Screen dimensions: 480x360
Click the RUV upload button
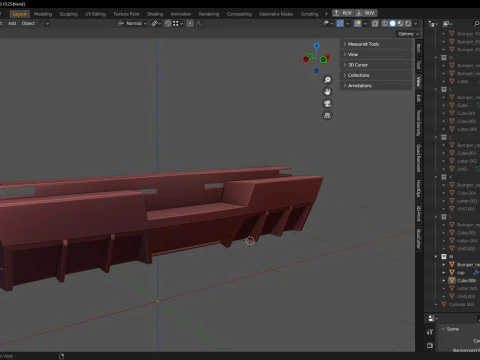(x=343, y=13)
